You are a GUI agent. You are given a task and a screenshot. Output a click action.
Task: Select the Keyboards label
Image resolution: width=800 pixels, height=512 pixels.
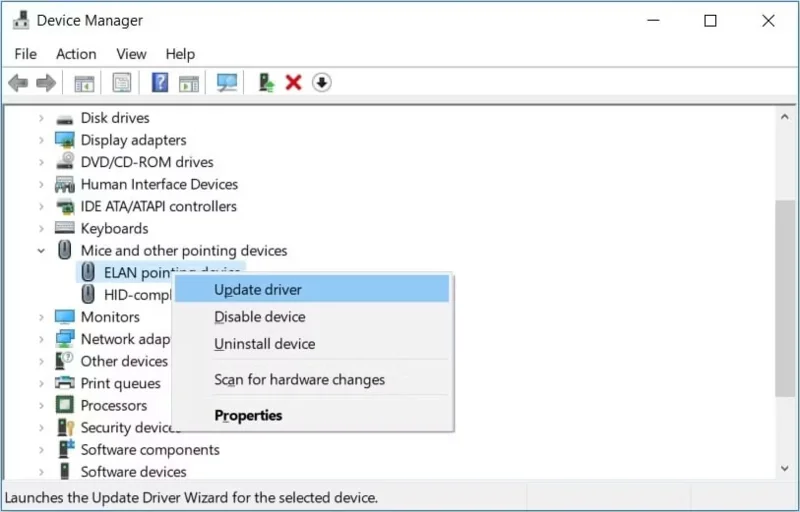(114, 228)
